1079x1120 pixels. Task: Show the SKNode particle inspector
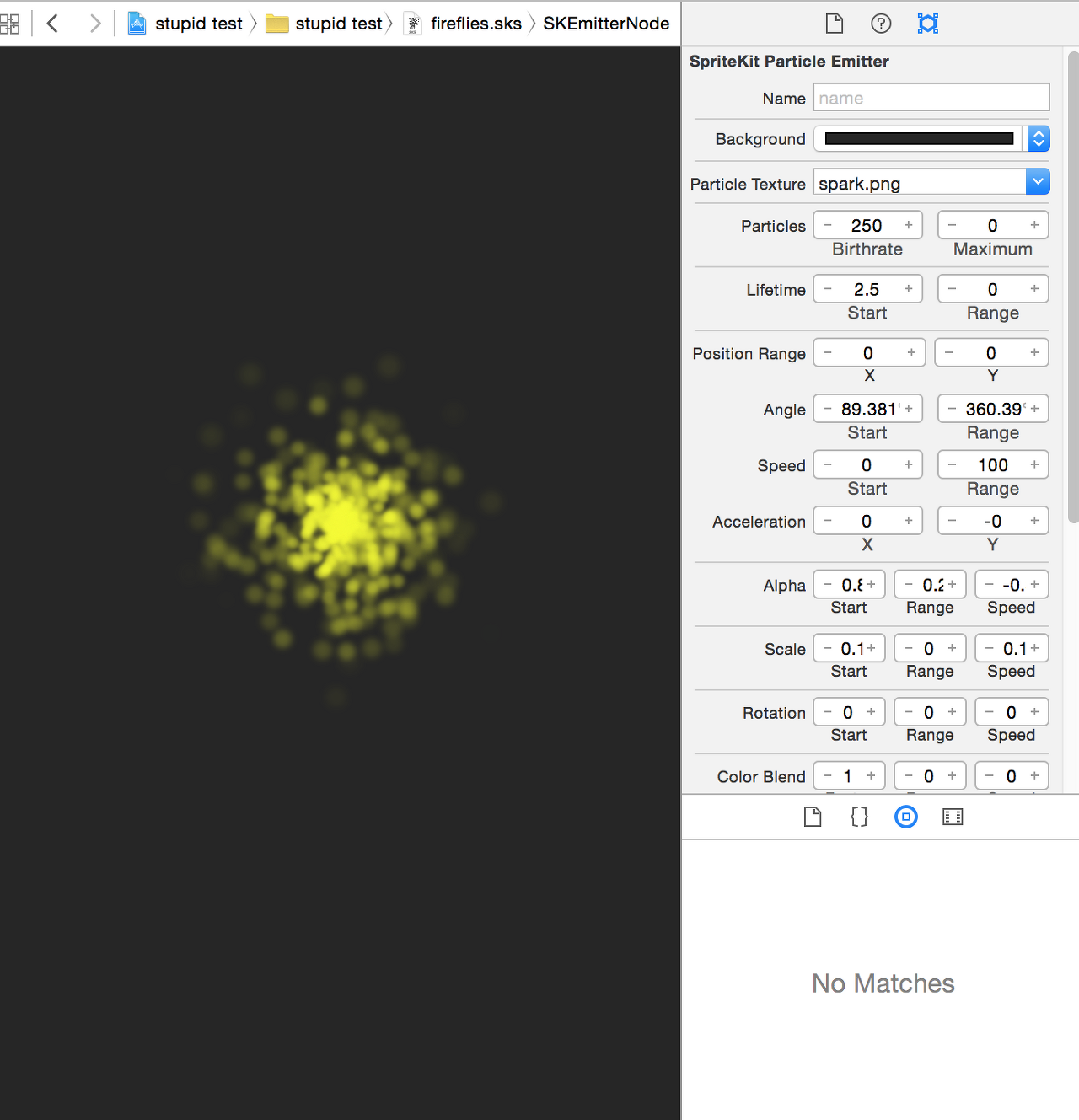pos(928,24)
